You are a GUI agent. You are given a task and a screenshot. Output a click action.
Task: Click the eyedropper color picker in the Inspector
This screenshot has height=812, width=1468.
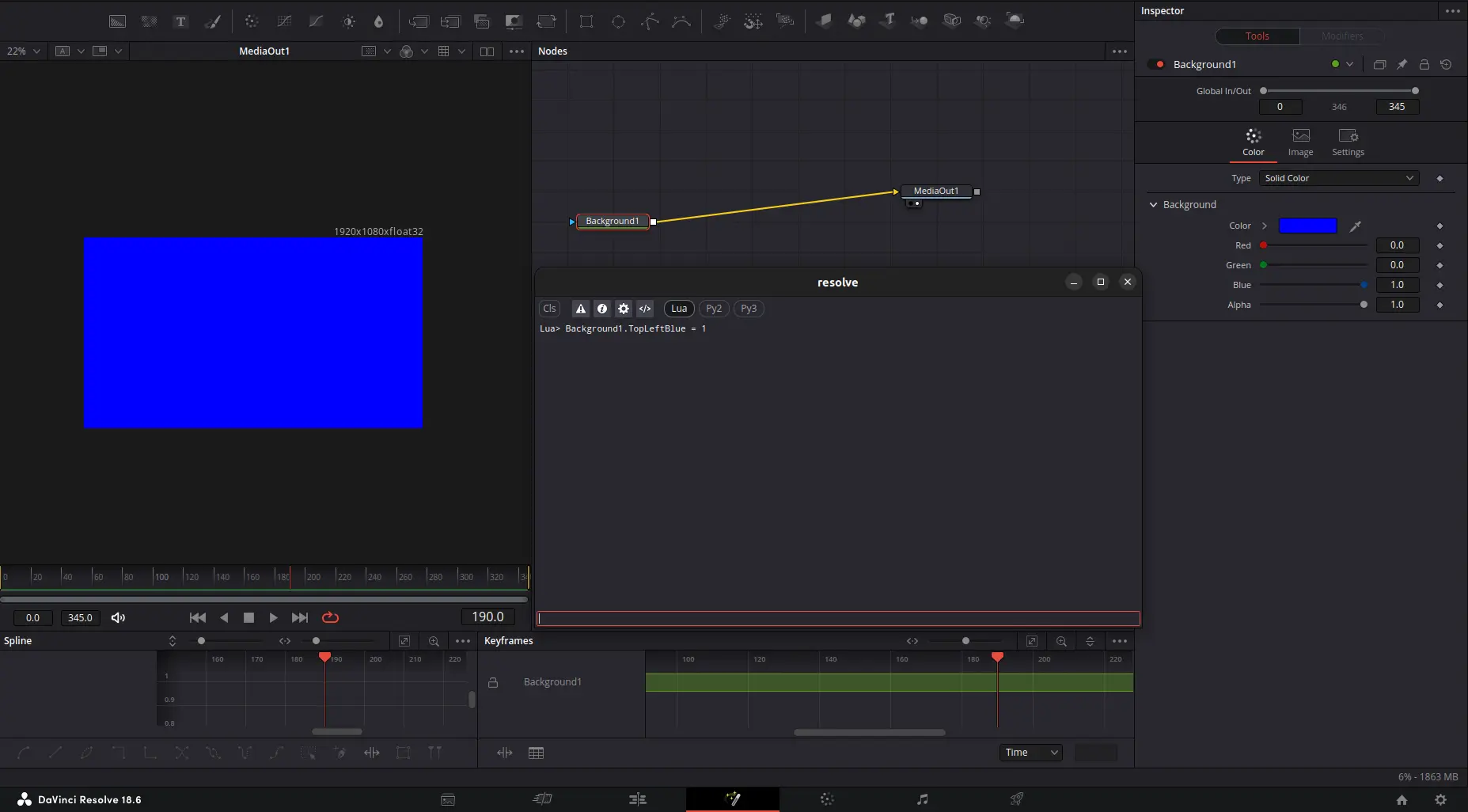coord(1355,226)
